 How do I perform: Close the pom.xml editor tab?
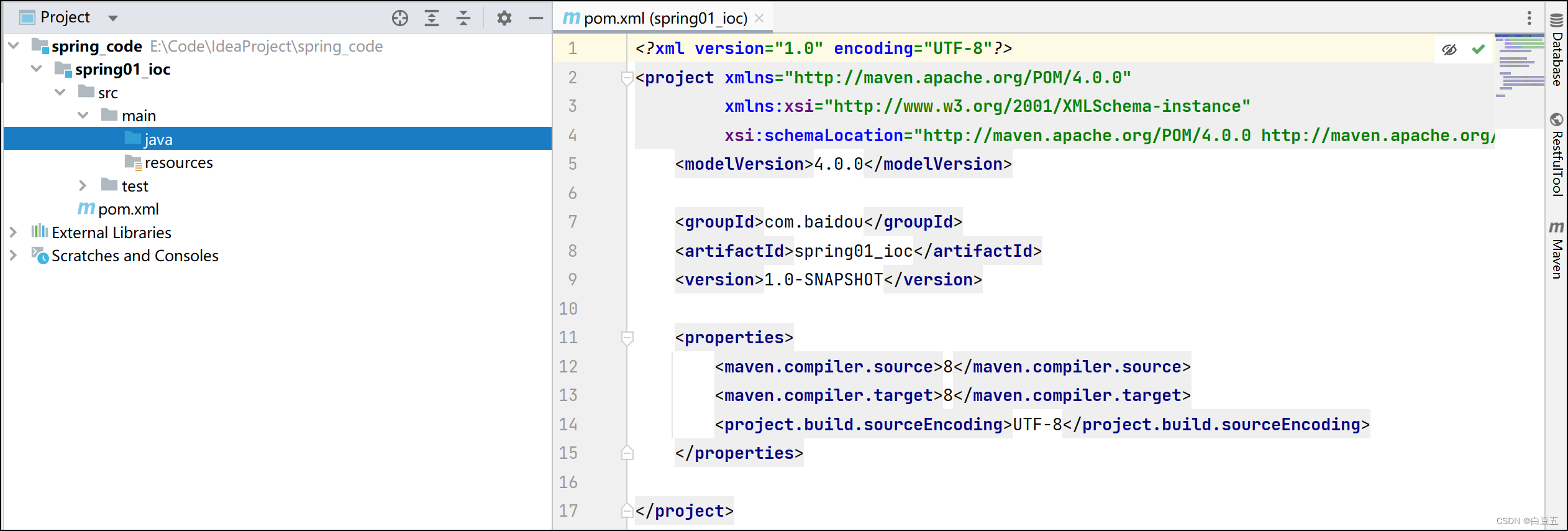point(759,18)
